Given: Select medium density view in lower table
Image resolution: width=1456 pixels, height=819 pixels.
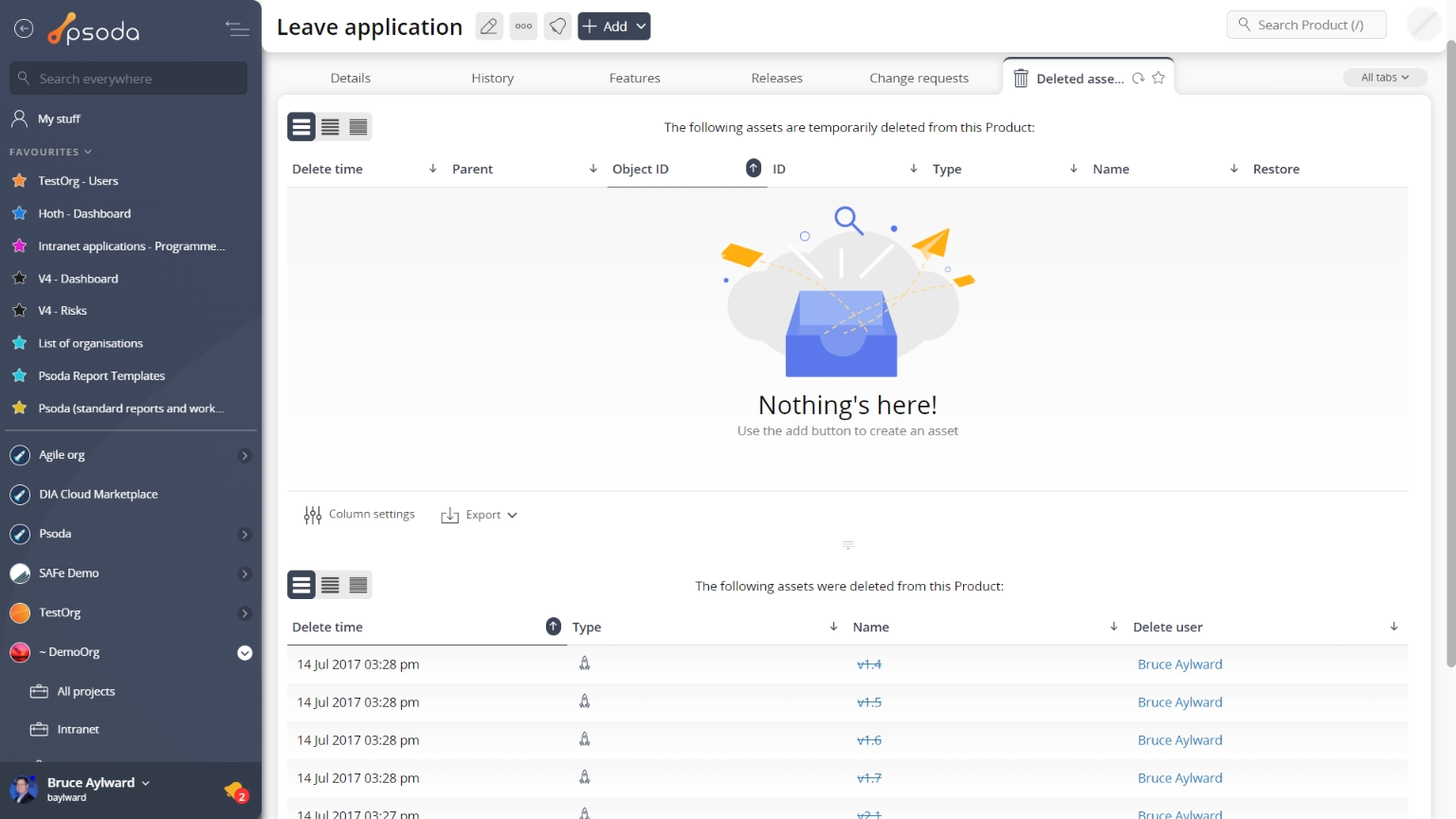Looking at the screenshot, I should [x=330, y=585].
